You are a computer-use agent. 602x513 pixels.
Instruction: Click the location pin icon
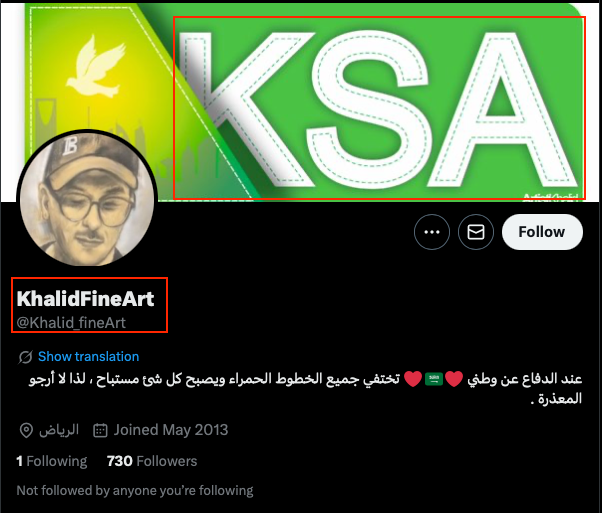(26, 430)
